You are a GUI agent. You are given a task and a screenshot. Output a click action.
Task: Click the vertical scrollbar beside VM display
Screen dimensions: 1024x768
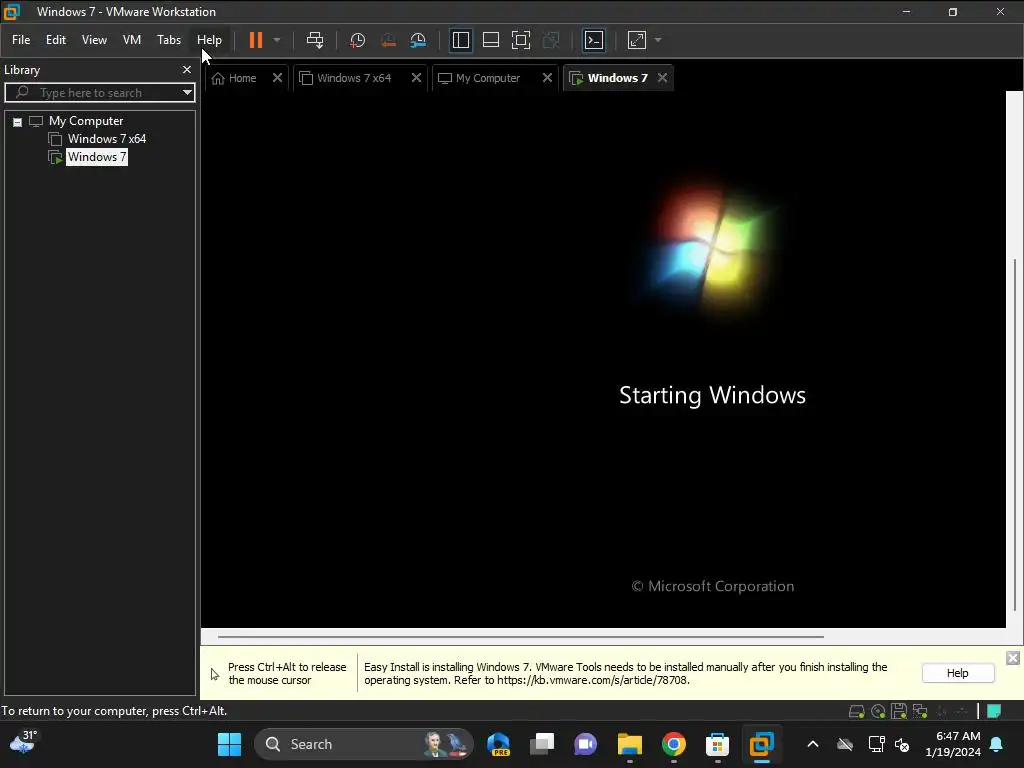1014,434
